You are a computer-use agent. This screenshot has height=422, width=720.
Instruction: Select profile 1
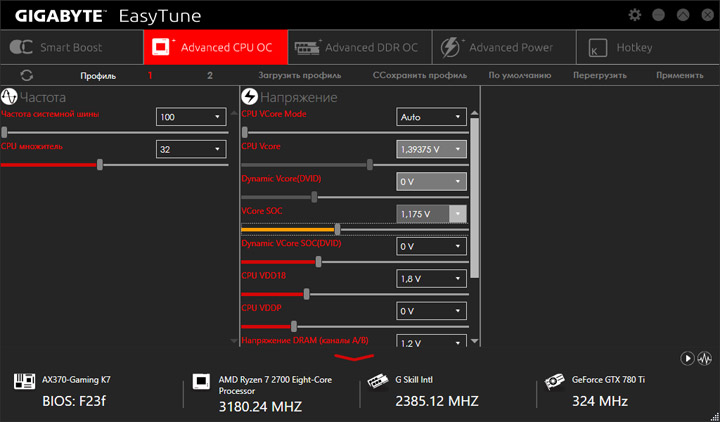coord(150,75)
